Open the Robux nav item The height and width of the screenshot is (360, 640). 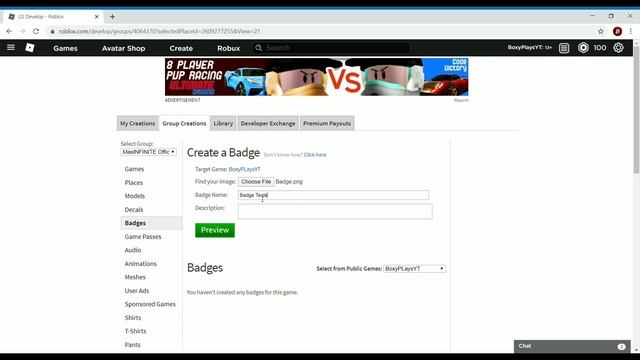point(229,48)
